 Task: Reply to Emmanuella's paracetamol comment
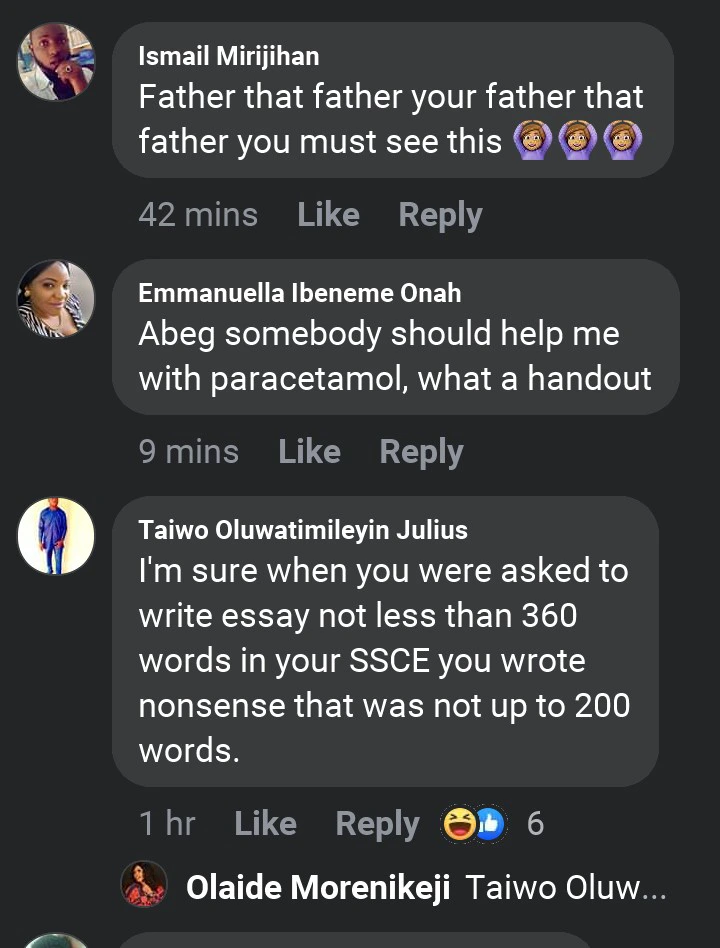[421, 452]
